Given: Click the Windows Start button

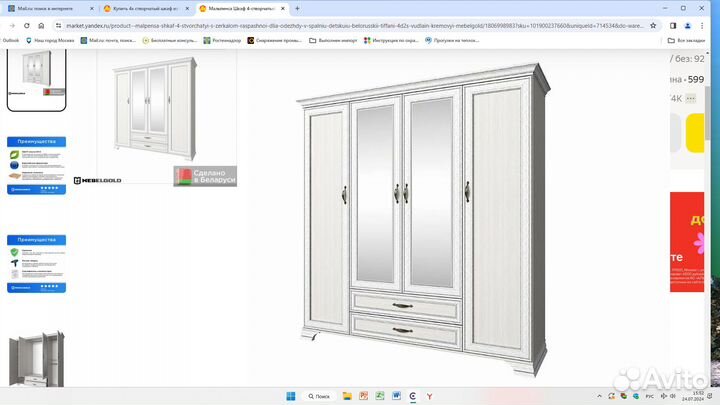Looking at the screenshot, I should pos(293,396).
